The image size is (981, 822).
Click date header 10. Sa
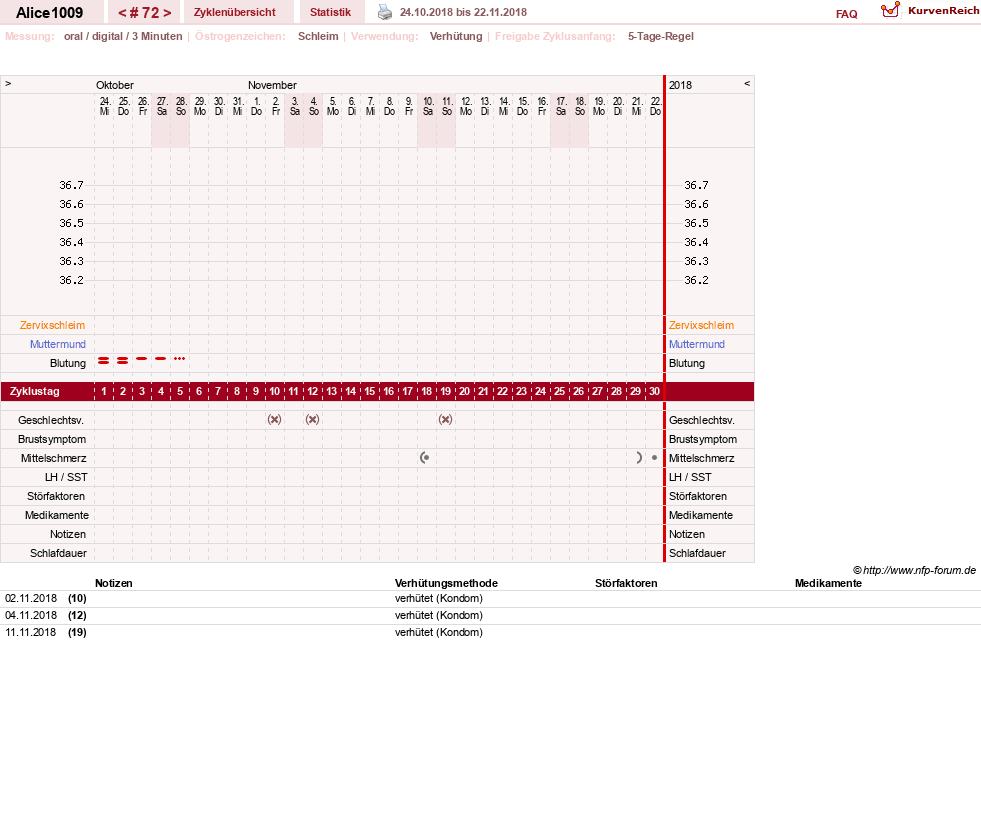(428, 106)
